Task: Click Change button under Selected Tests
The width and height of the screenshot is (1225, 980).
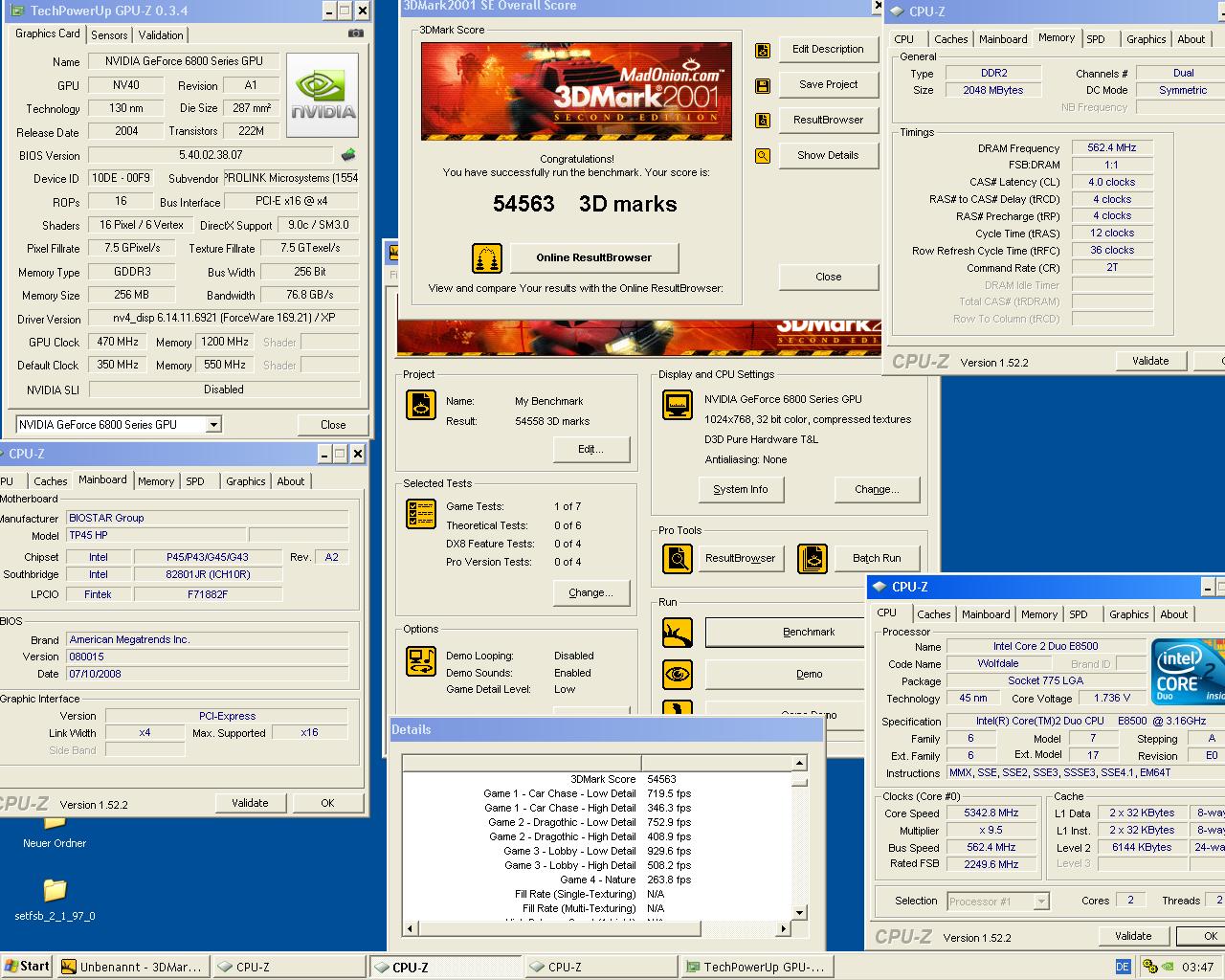Action: 591,593
